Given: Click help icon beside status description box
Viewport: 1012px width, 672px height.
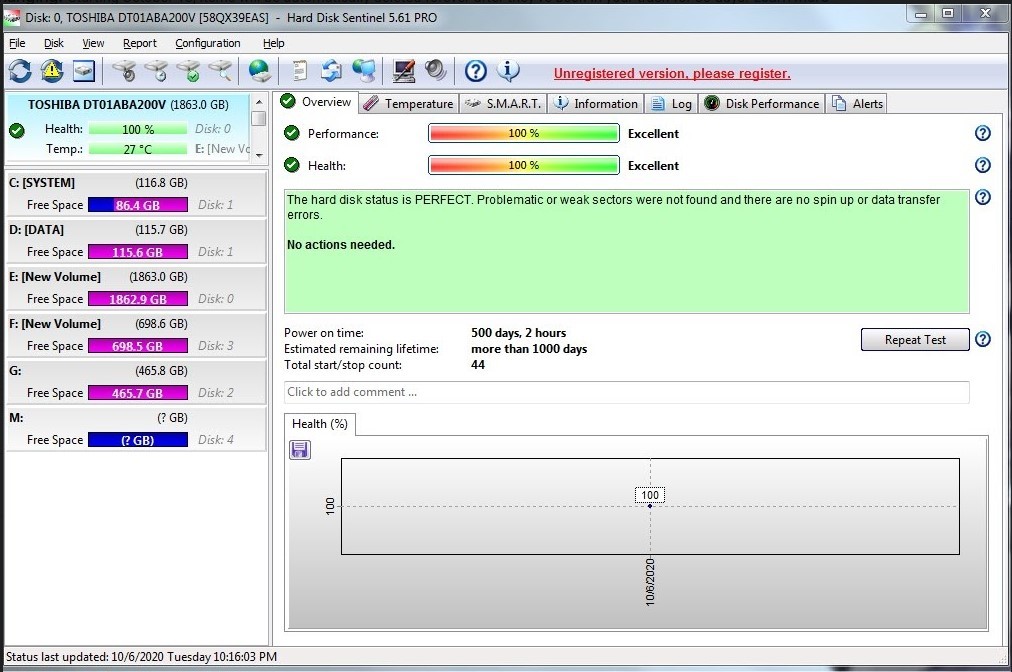Looking at the screenshot, I should [x=982, y=197].
